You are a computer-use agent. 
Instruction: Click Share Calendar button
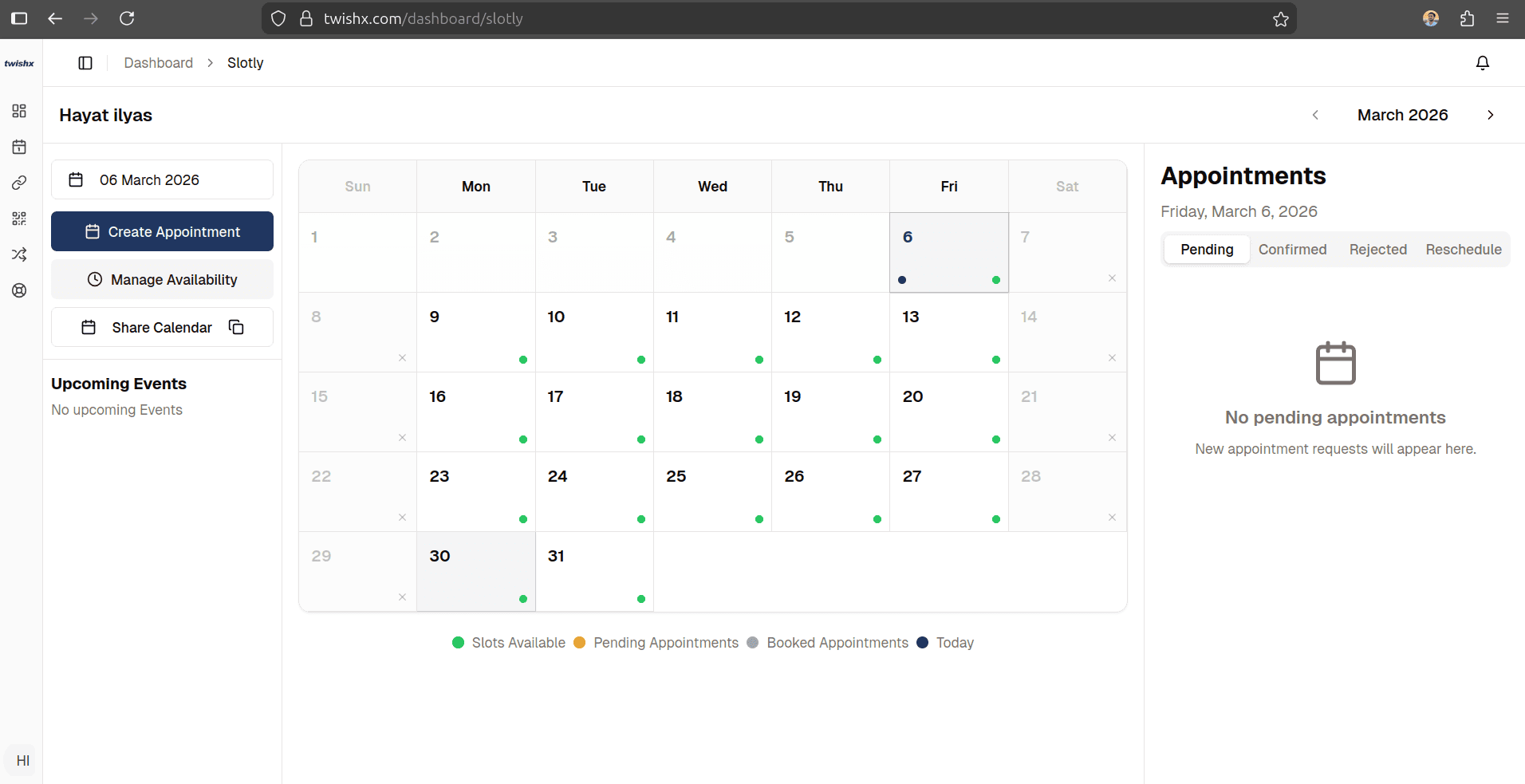pyautogui.click(x=162, y=327)
